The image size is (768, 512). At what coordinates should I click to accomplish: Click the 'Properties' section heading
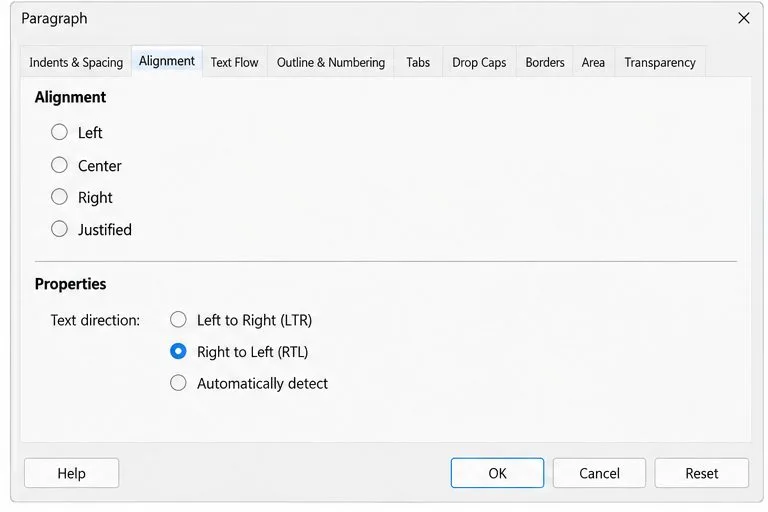71,284
